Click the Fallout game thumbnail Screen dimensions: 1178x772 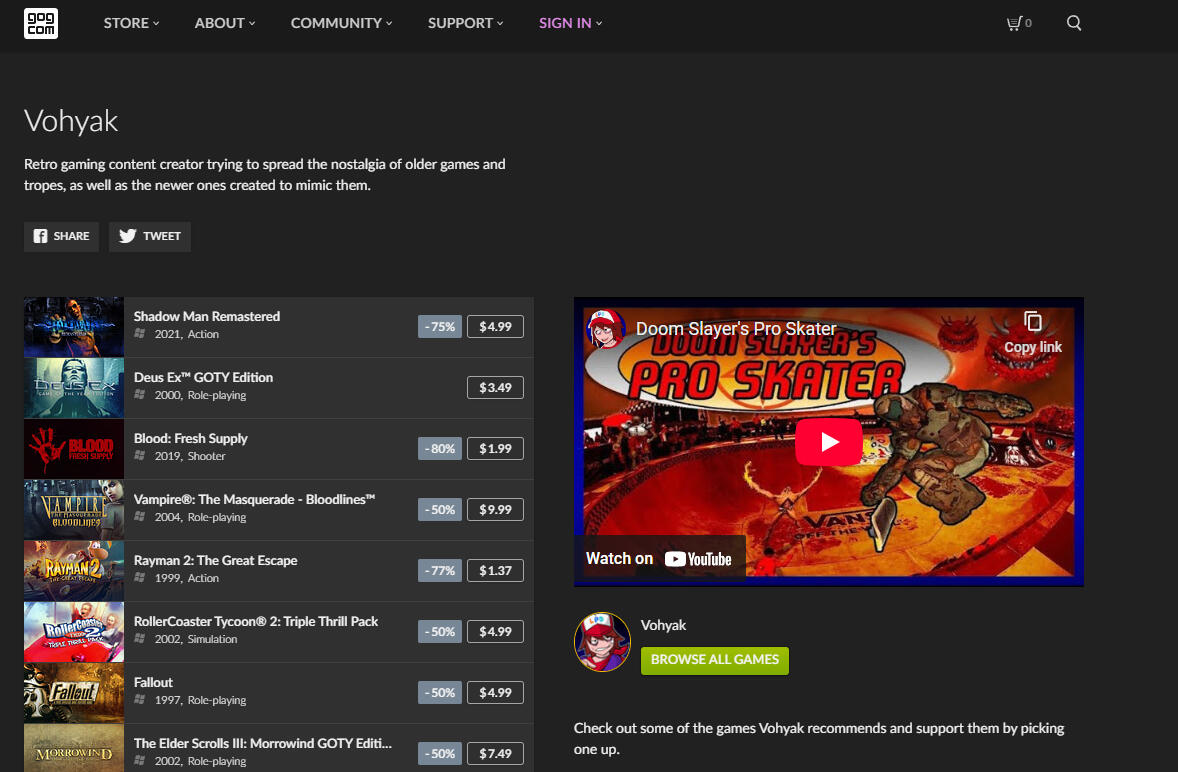tap(74, 693)
